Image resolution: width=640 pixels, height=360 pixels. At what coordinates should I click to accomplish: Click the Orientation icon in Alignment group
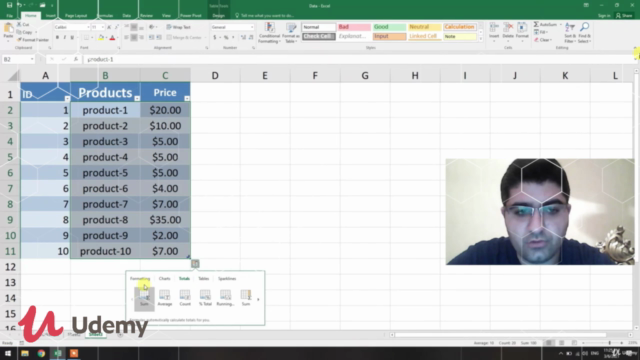point(152,27)
